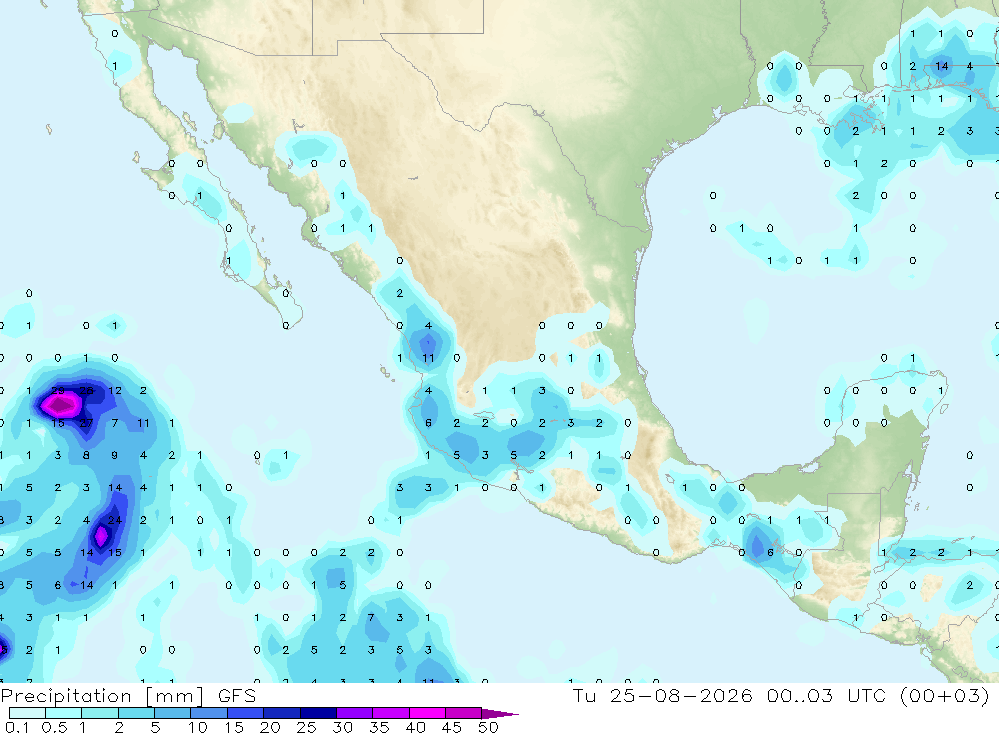This screenshot has height=733, width=1000.
Task: Click the pointed arrow end of the legend bar
Action: (500, 714)
